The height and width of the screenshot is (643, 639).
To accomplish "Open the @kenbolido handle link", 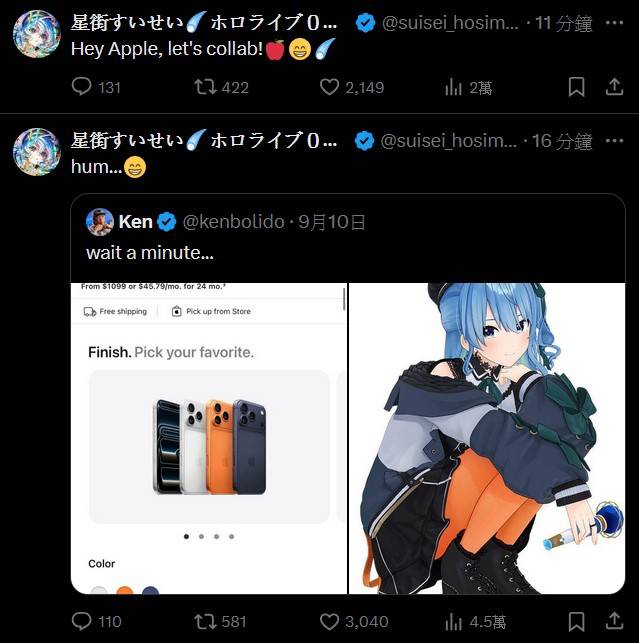I will click(233, 222).
